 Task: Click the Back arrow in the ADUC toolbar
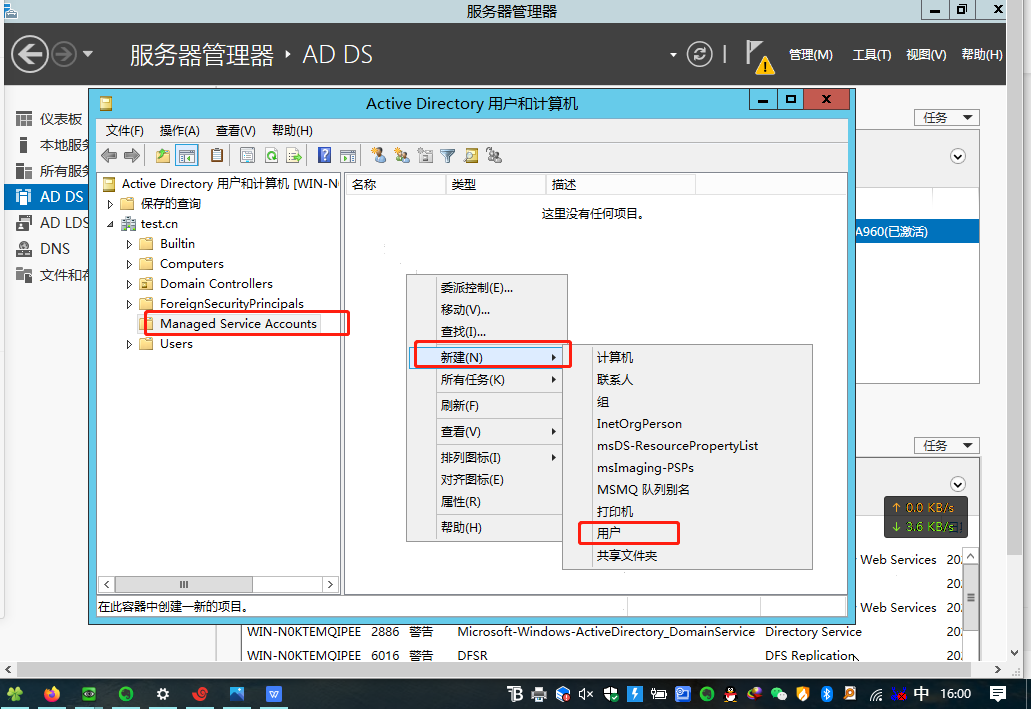tap(109, 156)
